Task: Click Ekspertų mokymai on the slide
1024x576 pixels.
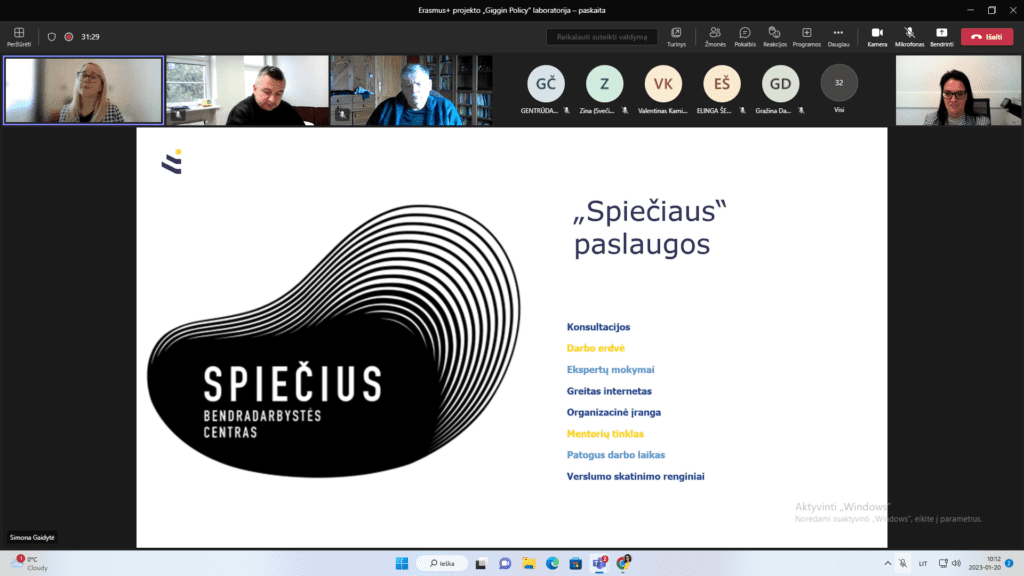Action: click(x=611, y=370)
